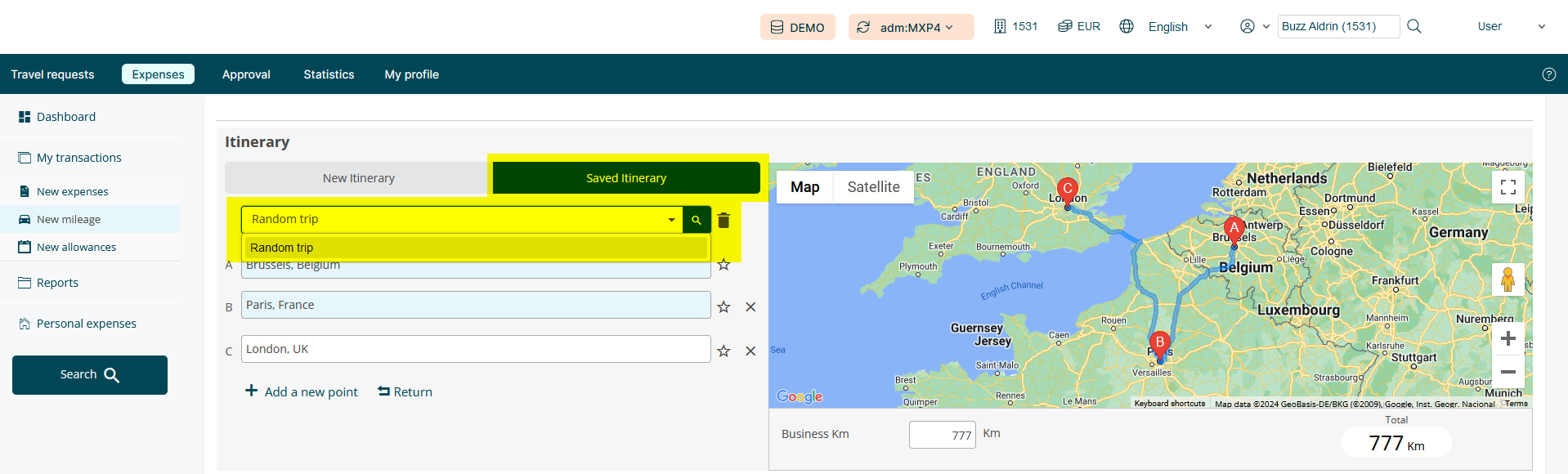Remove the Paris, France waypoint
This screenshot has width=1568, height=474.
coord(750,307)
